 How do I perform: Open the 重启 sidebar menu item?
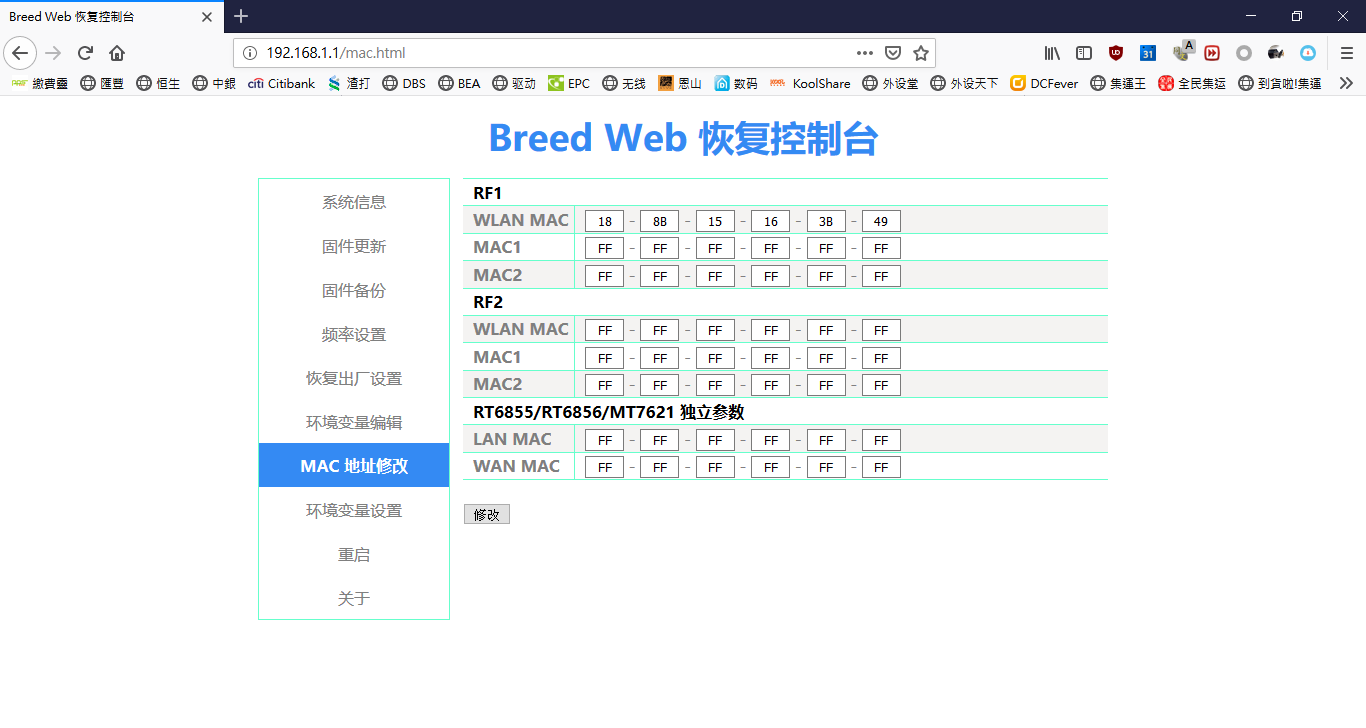point(354,554)
